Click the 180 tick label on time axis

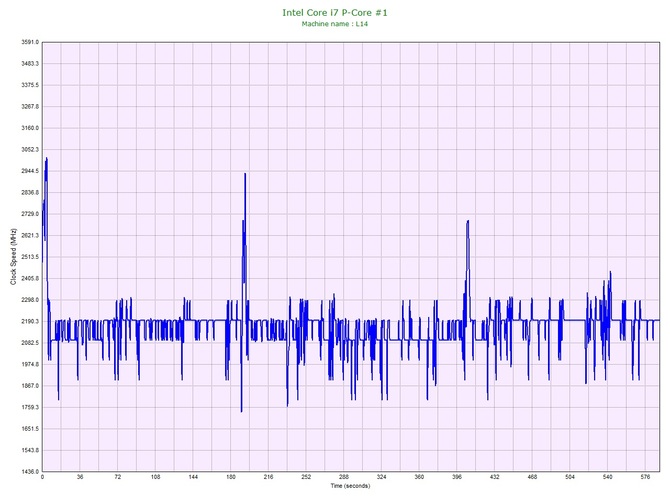point(231,477)
